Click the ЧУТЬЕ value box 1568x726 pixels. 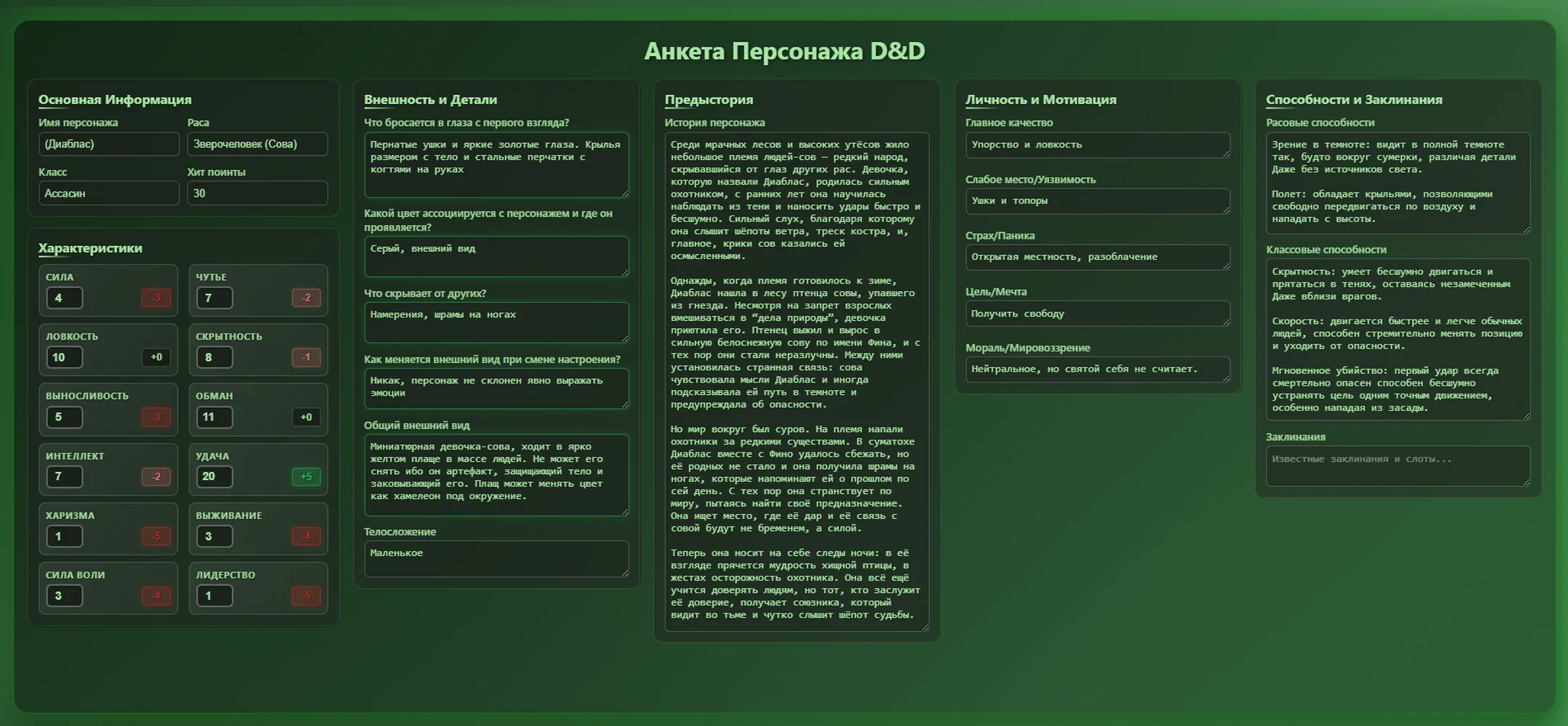(x=214, y=298)
